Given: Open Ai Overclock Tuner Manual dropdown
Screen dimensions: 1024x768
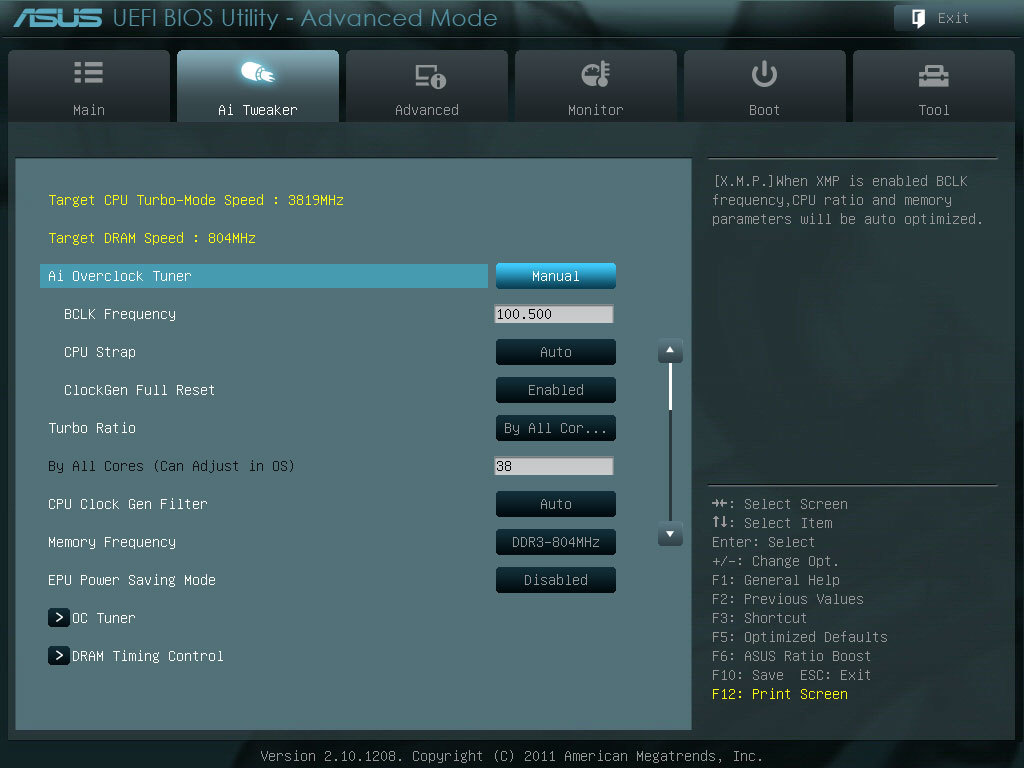Looking at the screenshot, I should point(556,276).
